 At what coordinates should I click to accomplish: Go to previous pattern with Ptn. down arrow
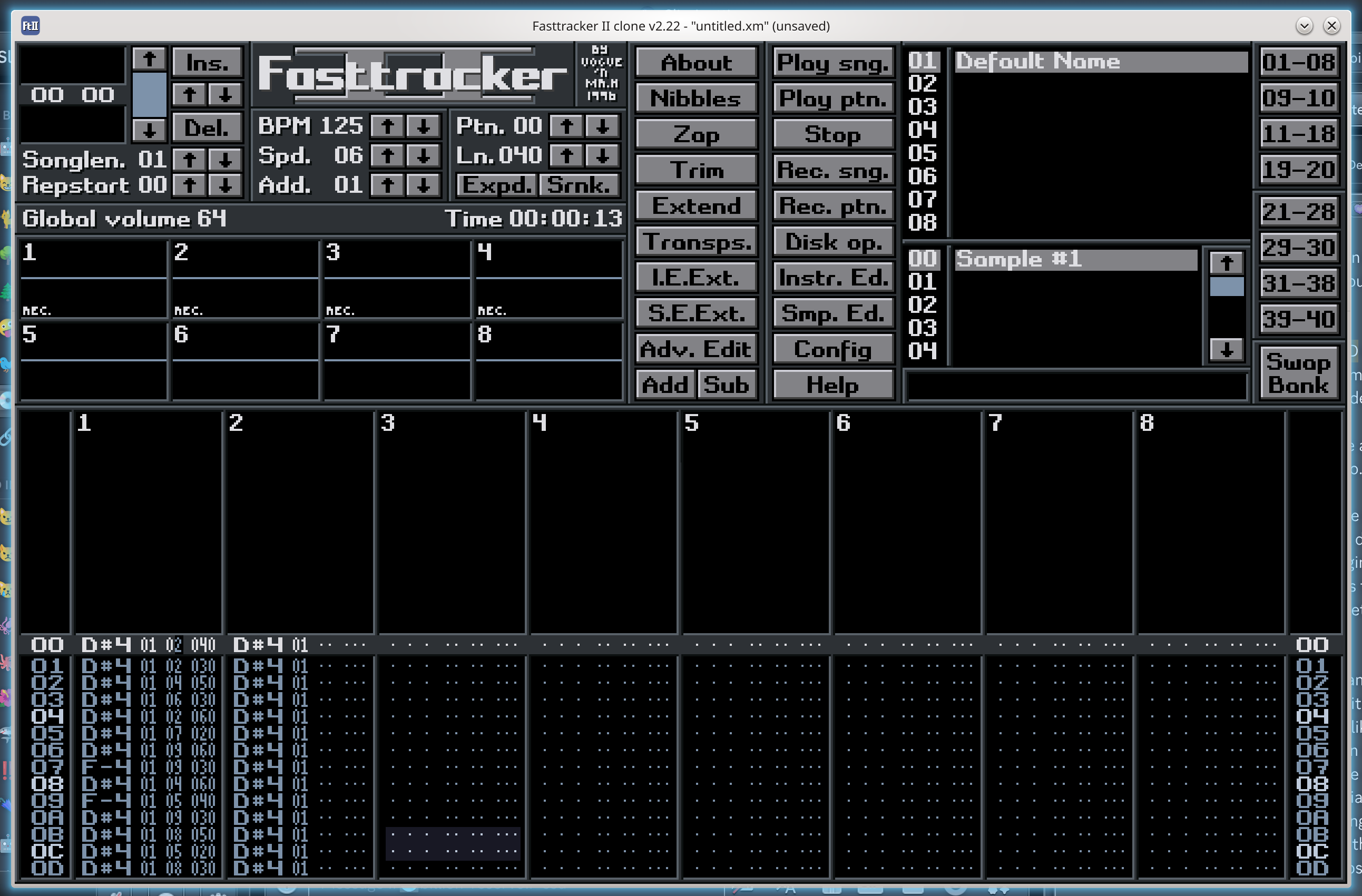click(x=602, y=126)
